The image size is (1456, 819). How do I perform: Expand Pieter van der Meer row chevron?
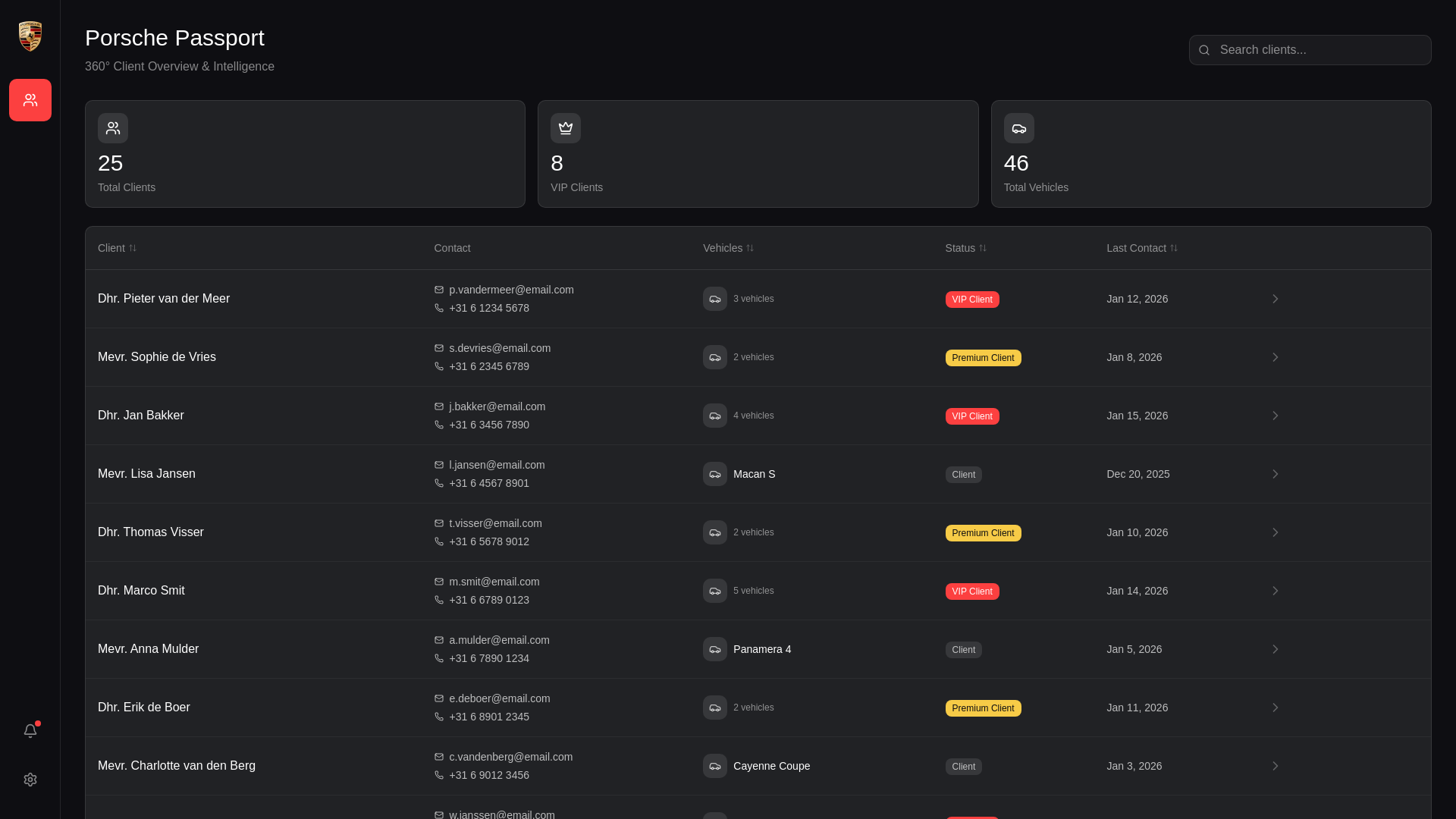click(1276, 299)
